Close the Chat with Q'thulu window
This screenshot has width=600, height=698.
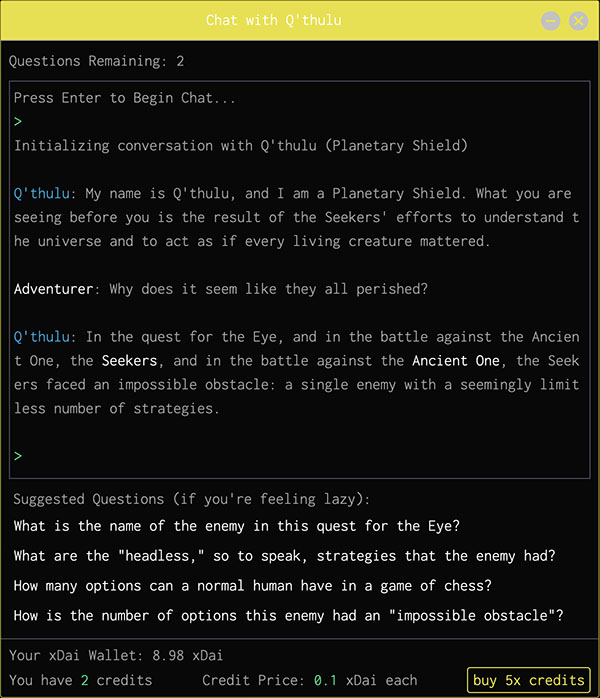tap(578, 21)
